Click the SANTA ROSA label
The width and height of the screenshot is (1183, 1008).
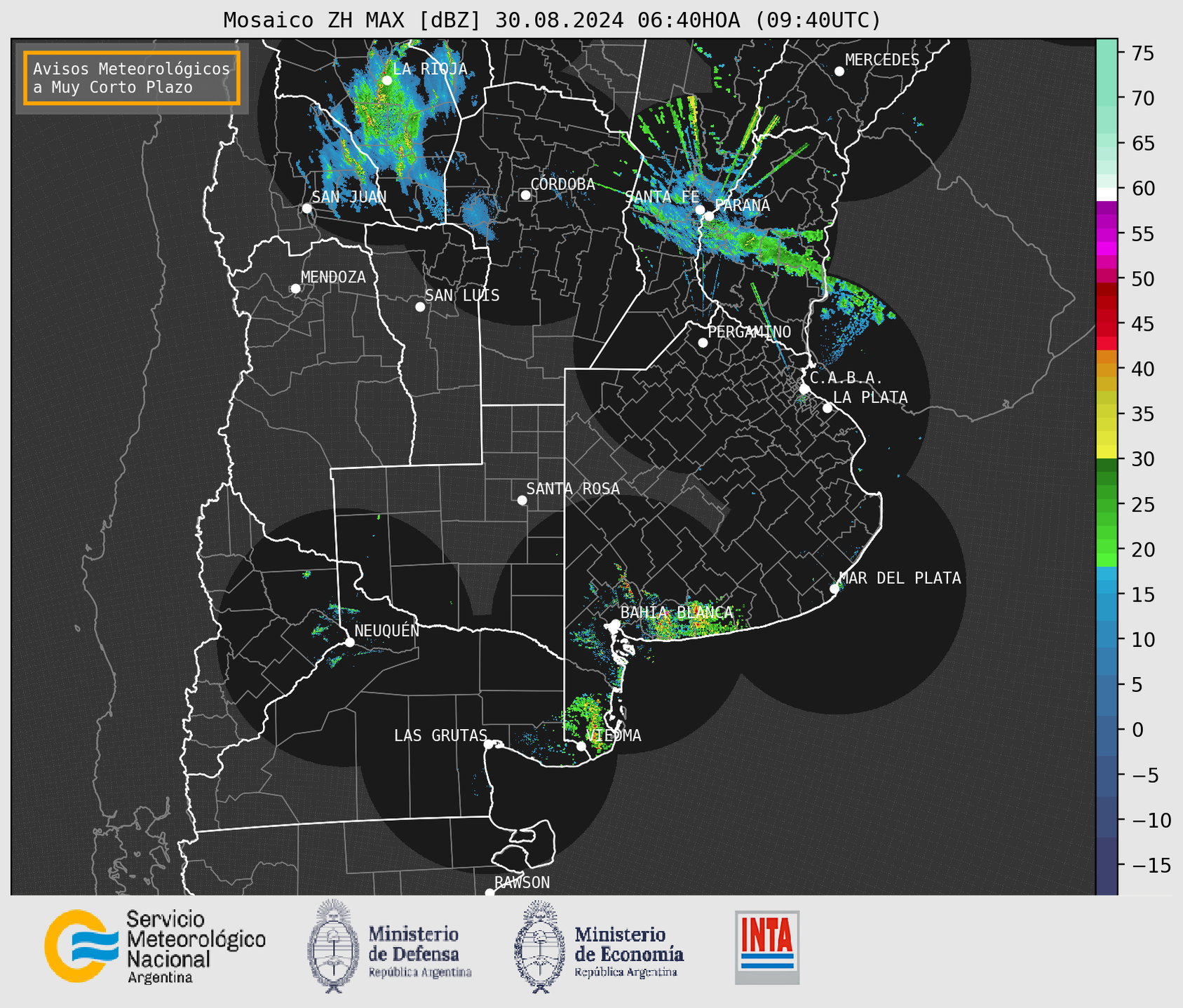click(x=573, y=489)
